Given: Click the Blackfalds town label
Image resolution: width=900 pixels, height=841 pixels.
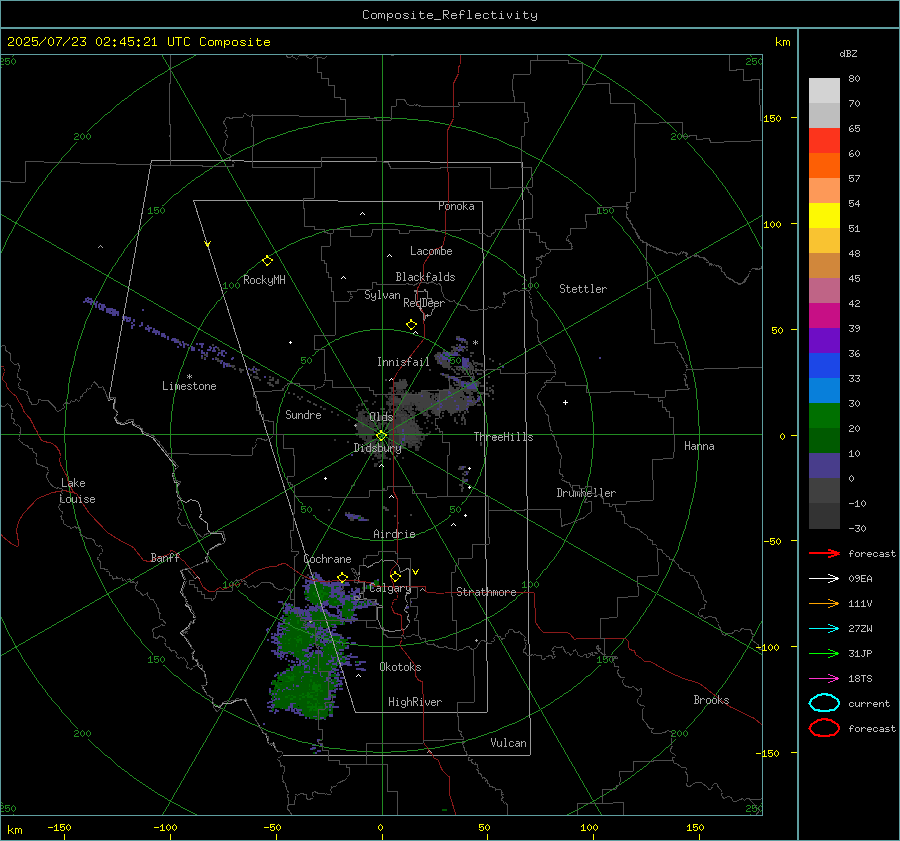Looking at the screenshot, I should pos(425,277).
